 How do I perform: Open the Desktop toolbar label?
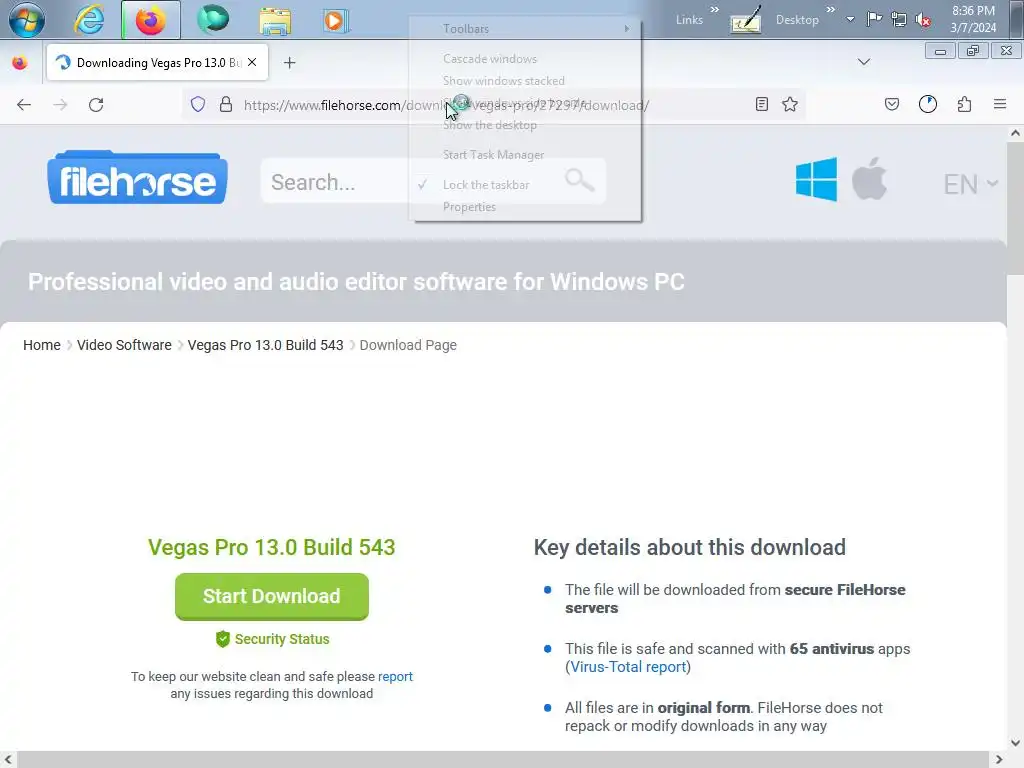[x=797, y=20]
